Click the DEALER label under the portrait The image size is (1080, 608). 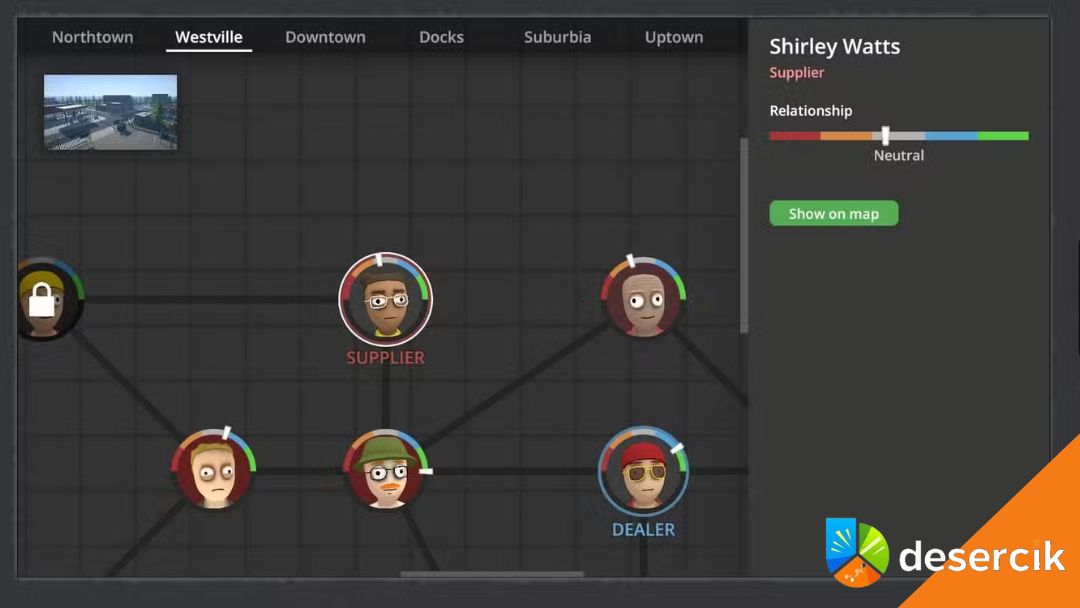(643, 530)
